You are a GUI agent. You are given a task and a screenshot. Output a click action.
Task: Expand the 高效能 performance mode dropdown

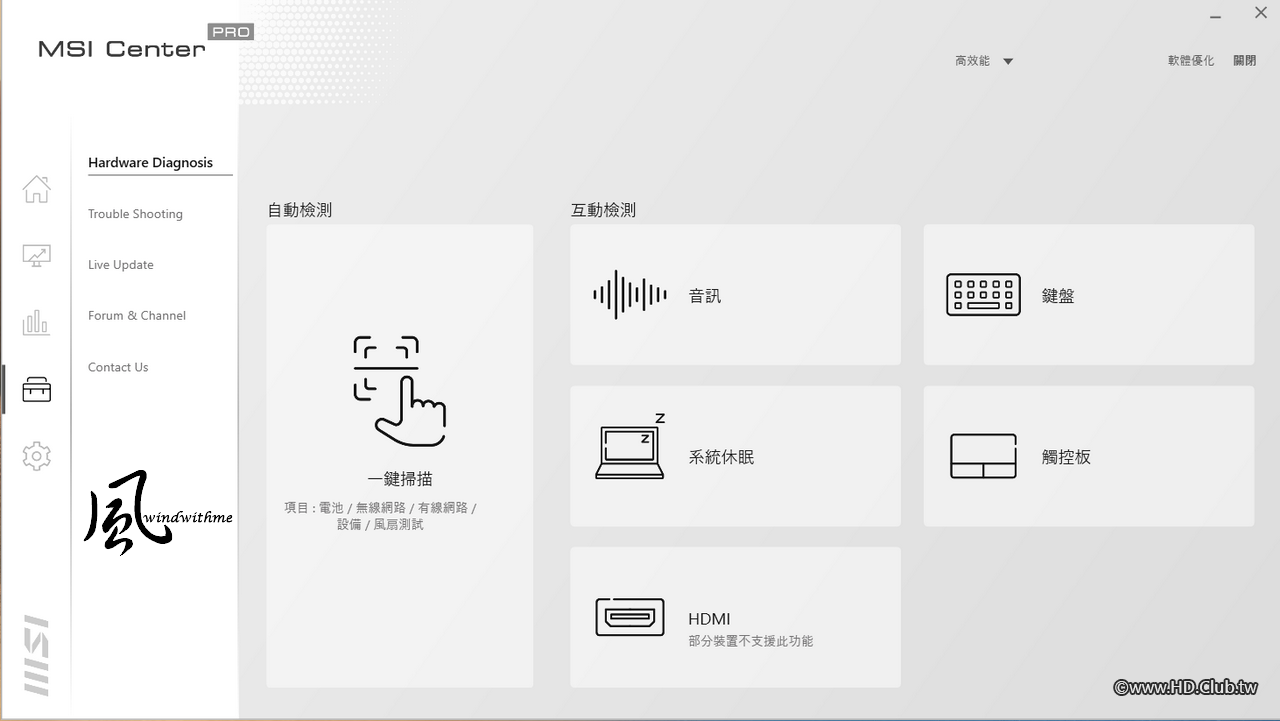(x=984, y=61)
